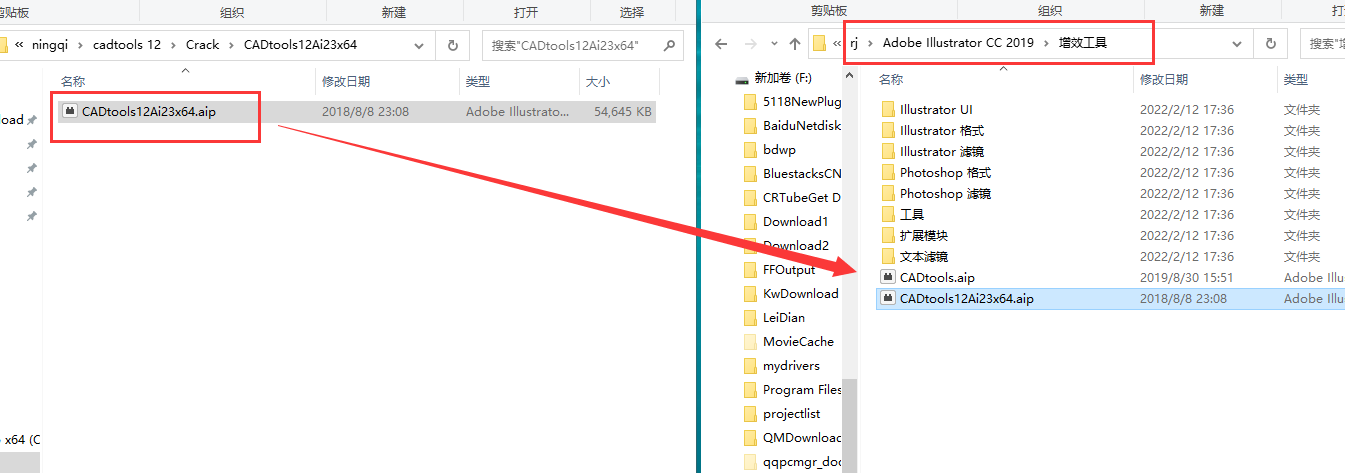Open the Photoshop 滤镜 folder
This screenshot has height=473, width=1345.
coord(945,194)
